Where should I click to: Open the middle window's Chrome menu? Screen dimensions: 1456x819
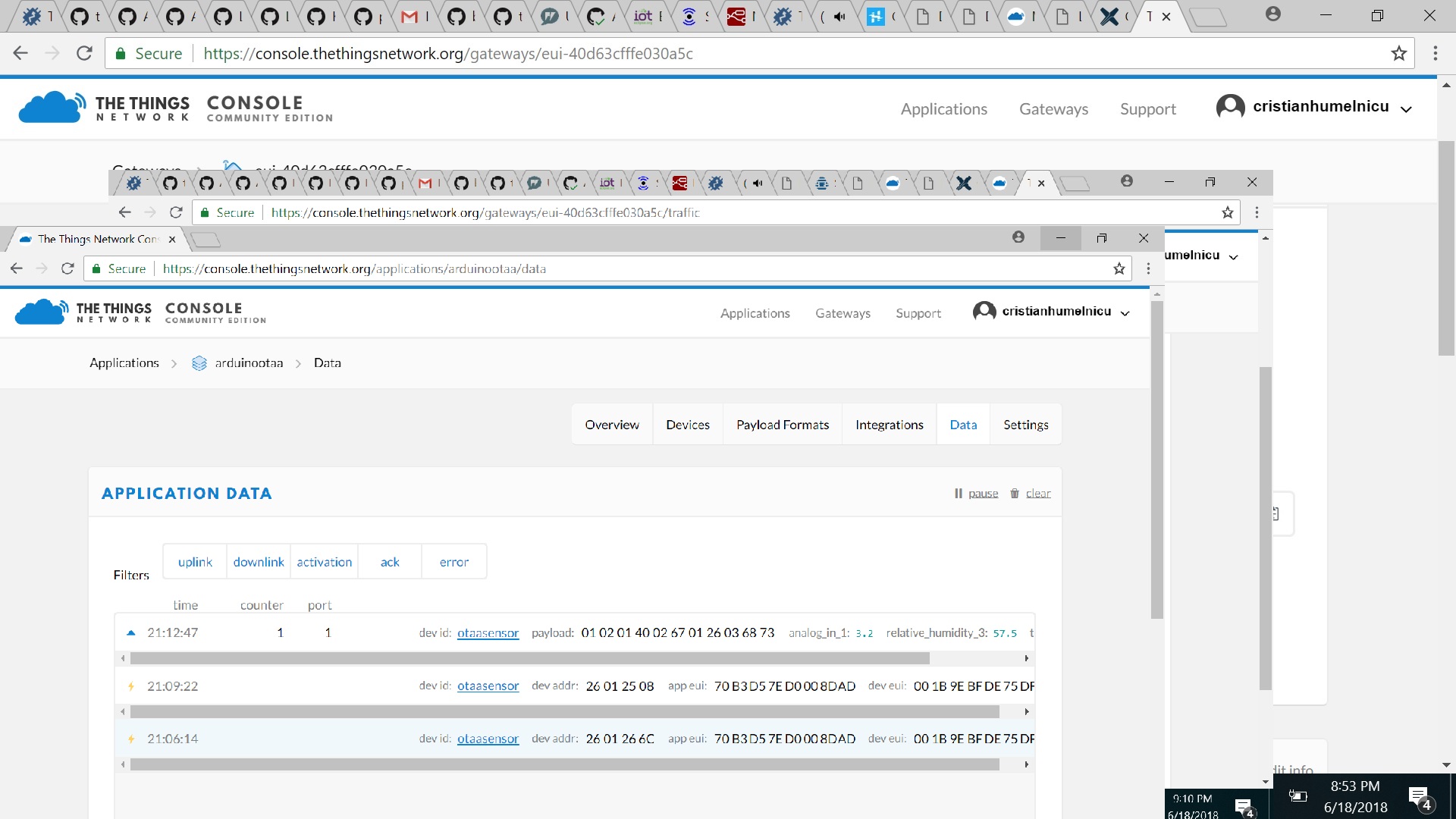click(1257, 212)
